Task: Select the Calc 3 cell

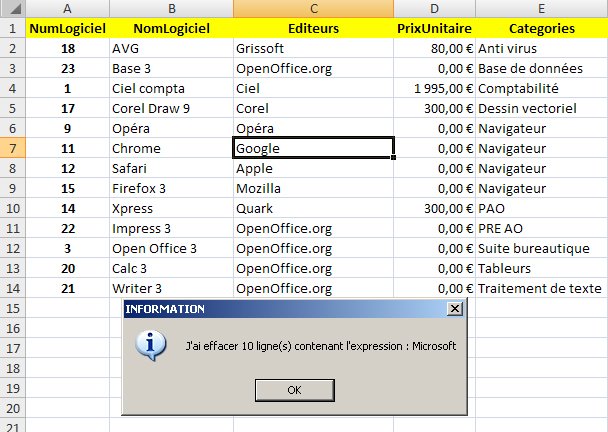Action: click(x=171, y=268)
